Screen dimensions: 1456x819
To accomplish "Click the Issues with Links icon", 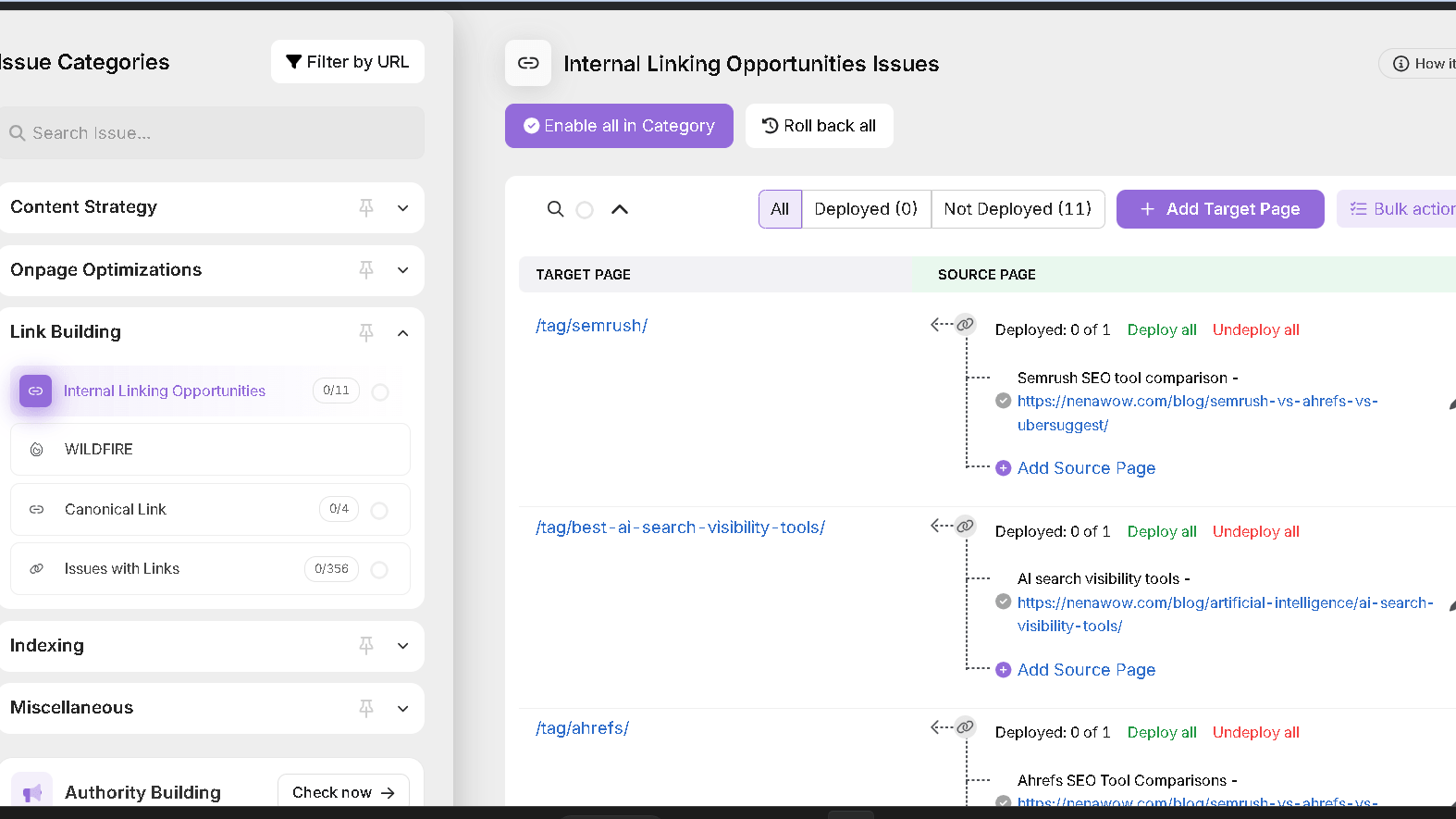I will pyautogui.click(x=36, y=569).
